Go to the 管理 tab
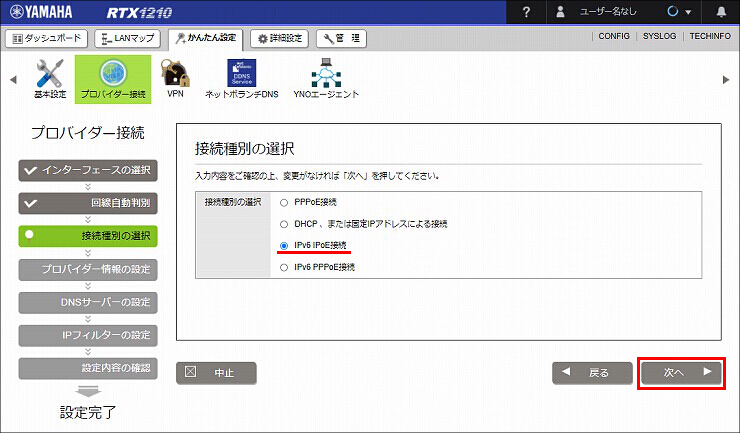Image resolution: width=740 pixels, height=433 pixels. click(341, 38)
